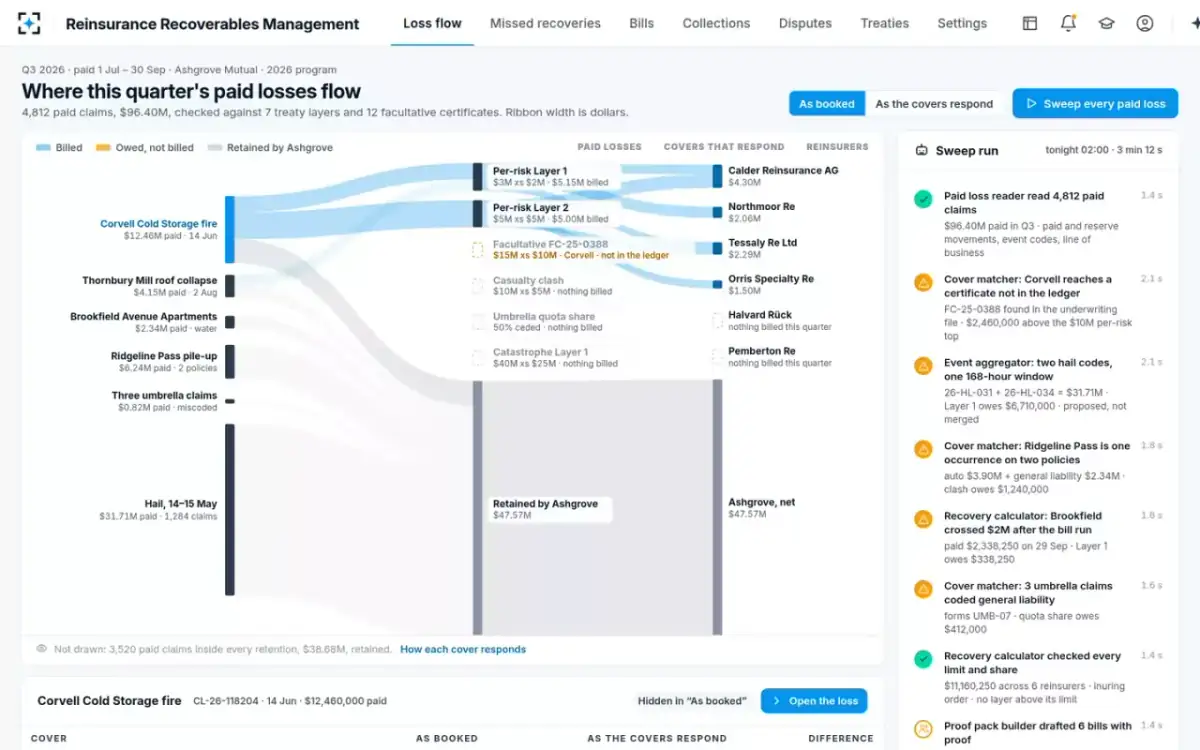
Task: Open the layout panel icon
Action: (1030, 23)
